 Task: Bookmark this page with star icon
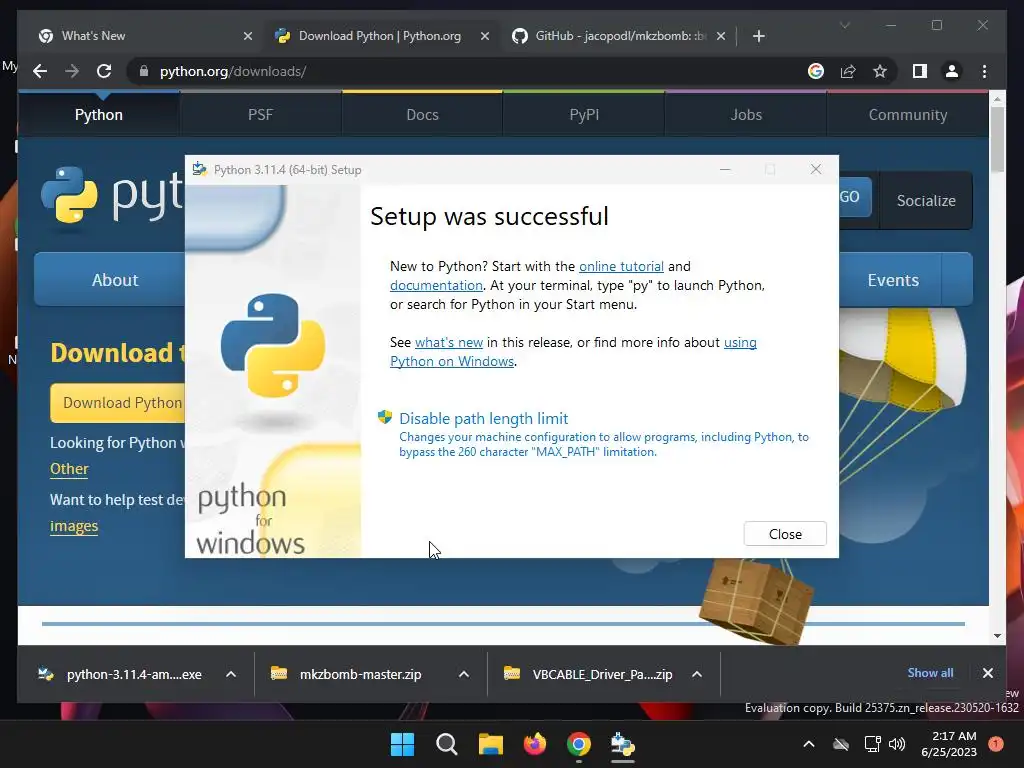pos(880,71)
